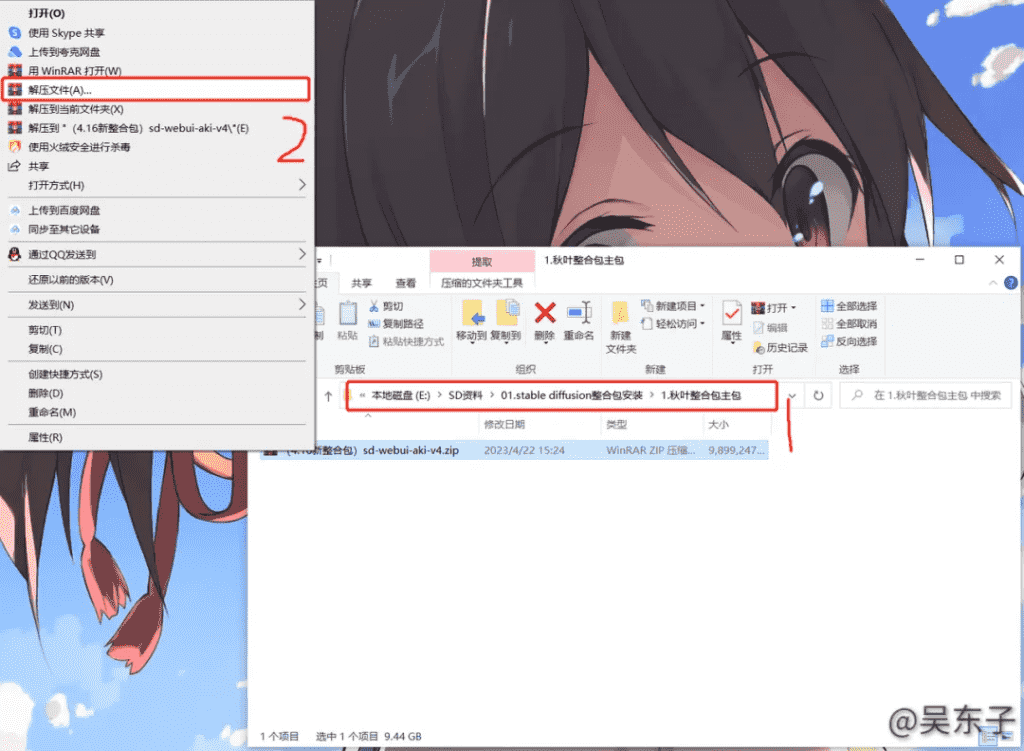Screen dimensions: 1024x751
Task: Click the refresh icon beside the address bar
Action: tap(818, 396)
